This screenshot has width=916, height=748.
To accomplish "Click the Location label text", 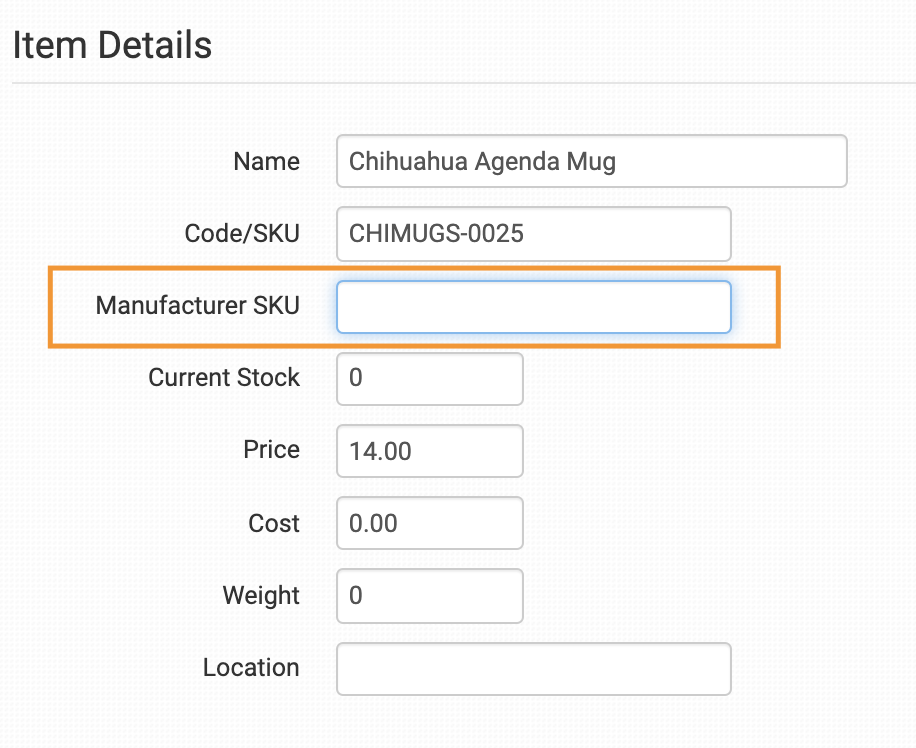I will tap(251, 668).
